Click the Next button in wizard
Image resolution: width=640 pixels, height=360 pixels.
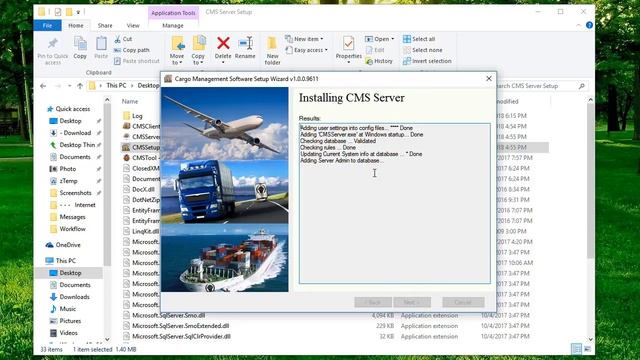(x=412, y=302)
